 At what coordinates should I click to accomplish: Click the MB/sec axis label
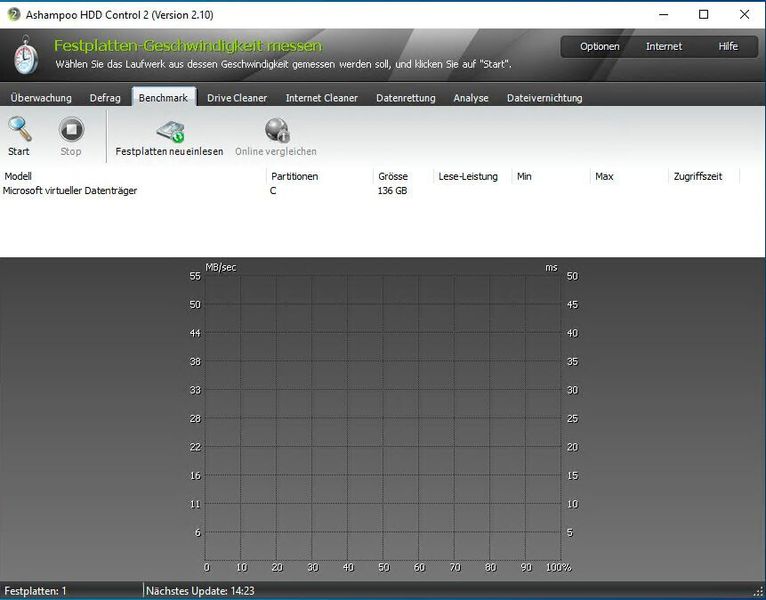point(221,267)
